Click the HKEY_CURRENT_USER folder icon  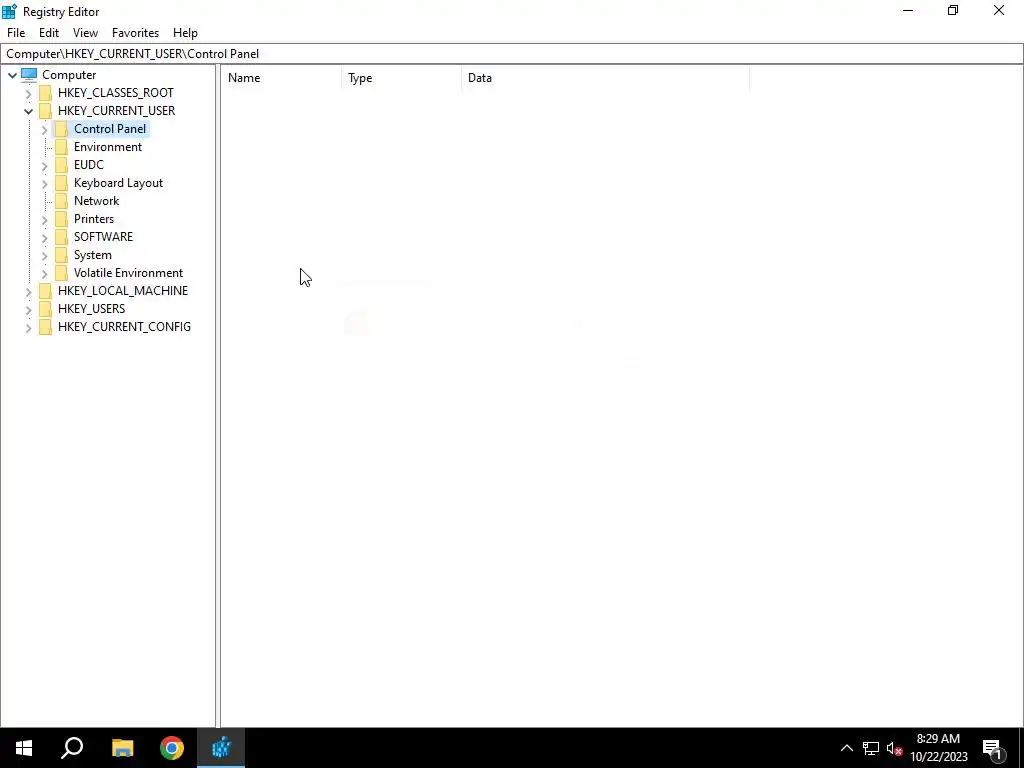(x=45, y=110)
